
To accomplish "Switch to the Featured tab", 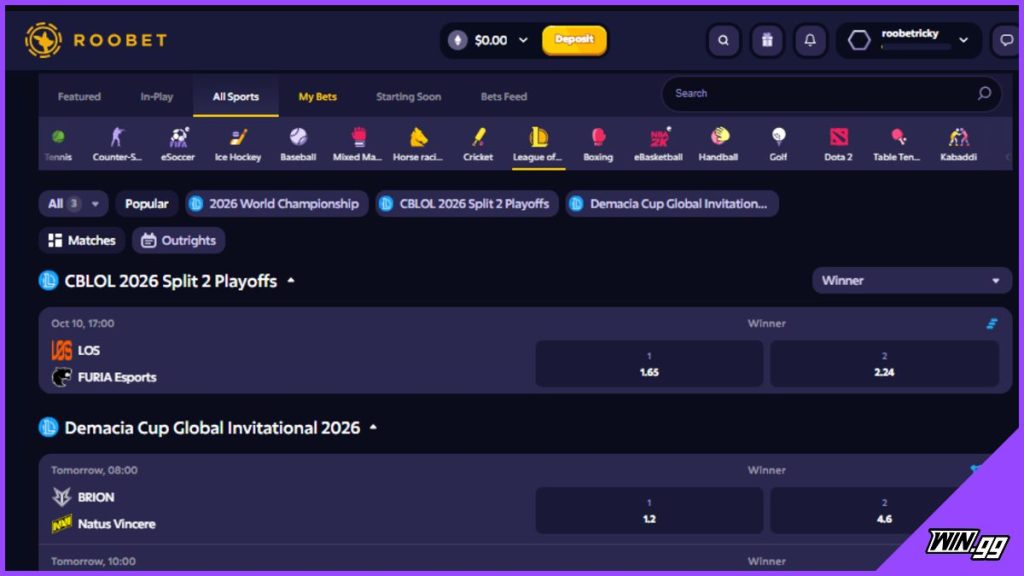I will click(80, 97).
